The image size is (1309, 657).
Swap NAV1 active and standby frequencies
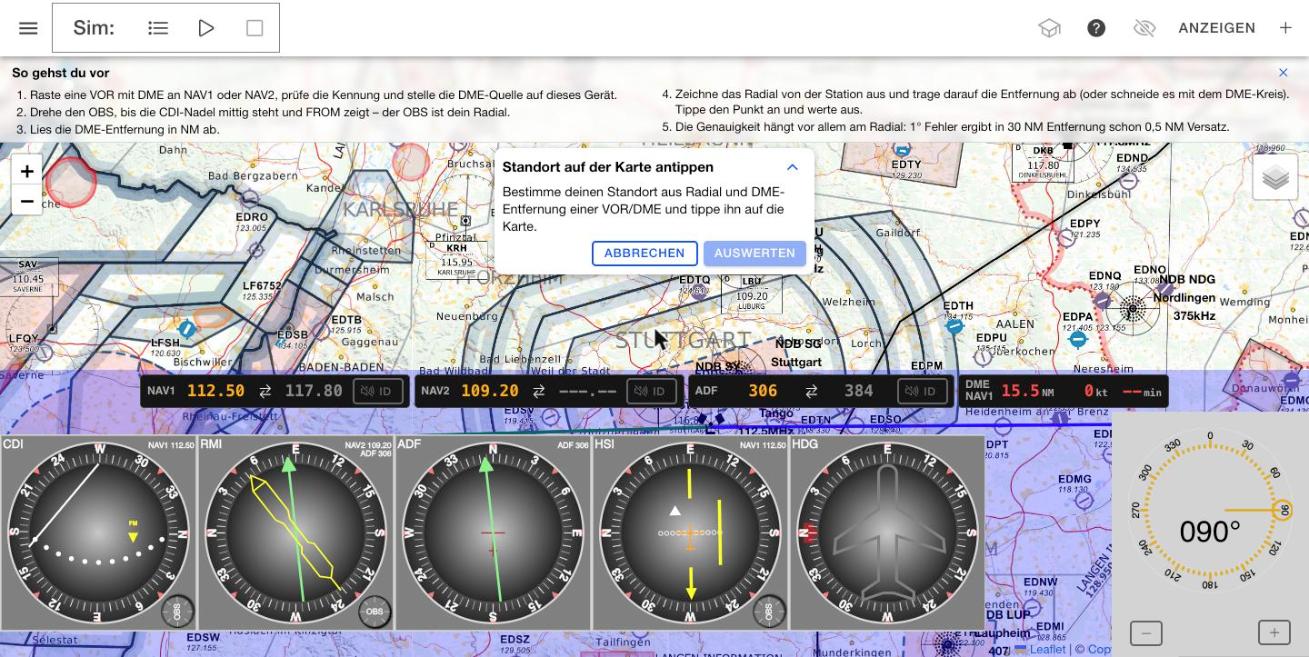[265, 391]
